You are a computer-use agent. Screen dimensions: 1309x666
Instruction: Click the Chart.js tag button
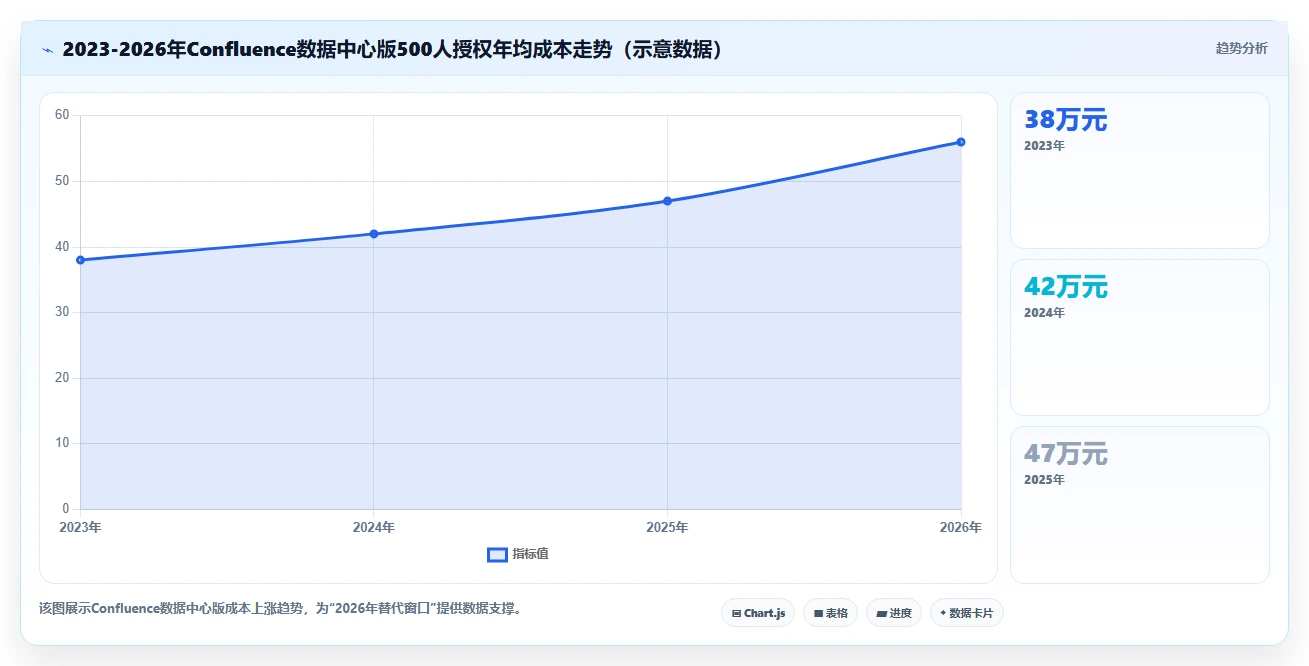pyautogui.click(x=758, y=613)
